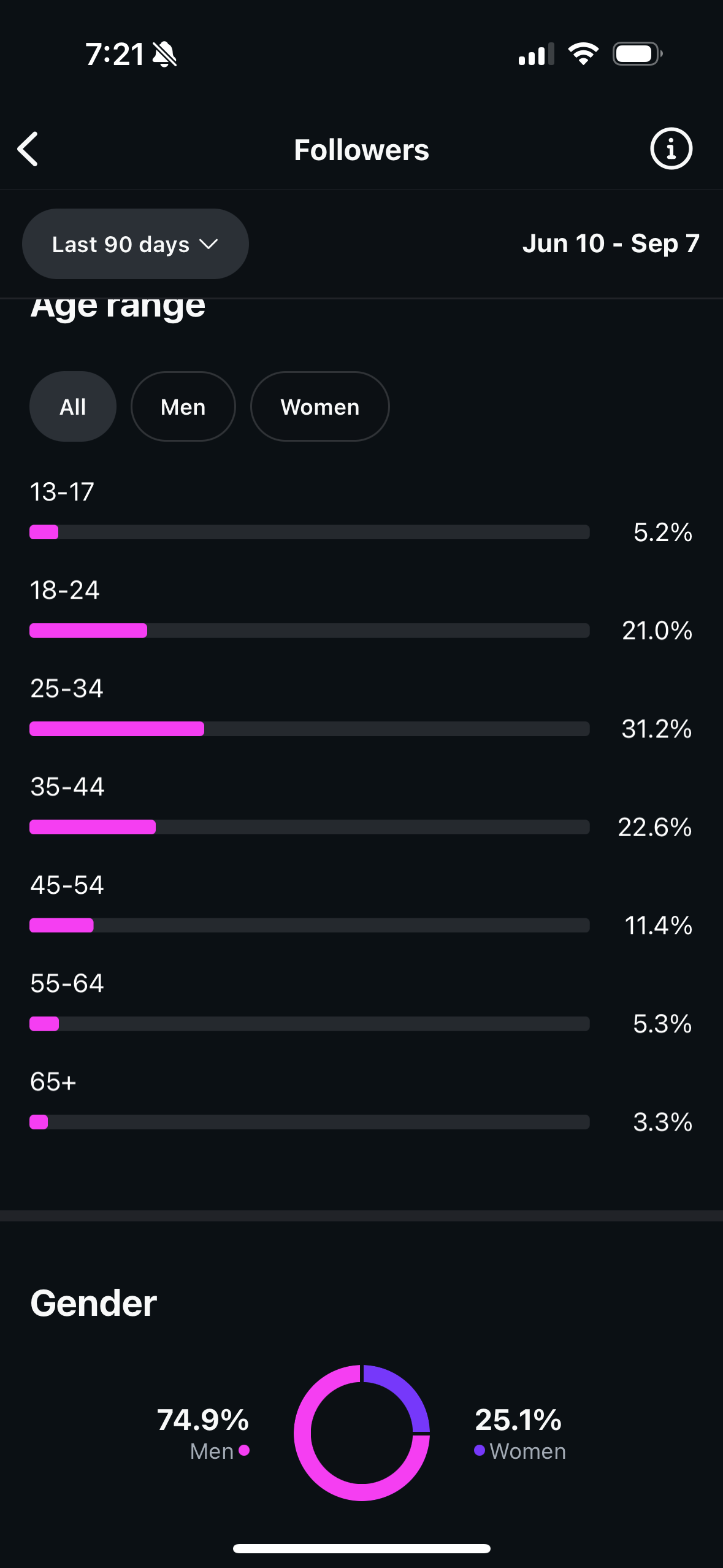Screen dimensions: 723x1568
Task: Select the All age filter
Action: (x=73, y=407)
